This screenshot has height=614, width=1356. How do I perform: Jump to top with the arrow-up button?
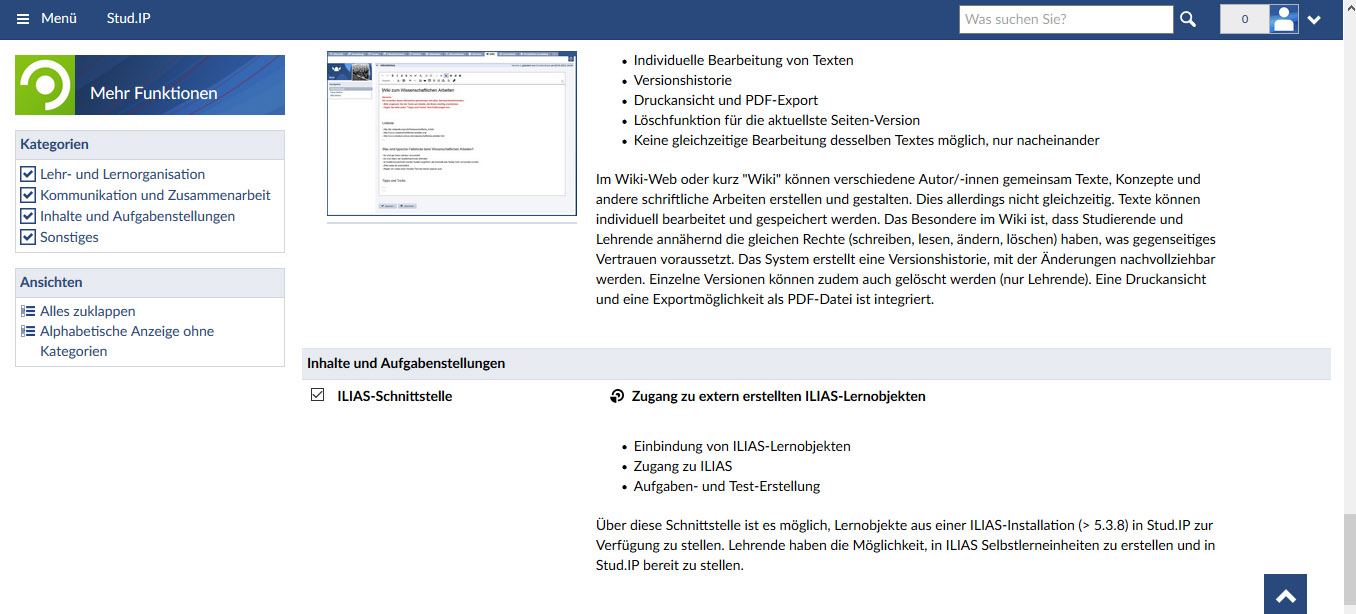[1286, 596]
